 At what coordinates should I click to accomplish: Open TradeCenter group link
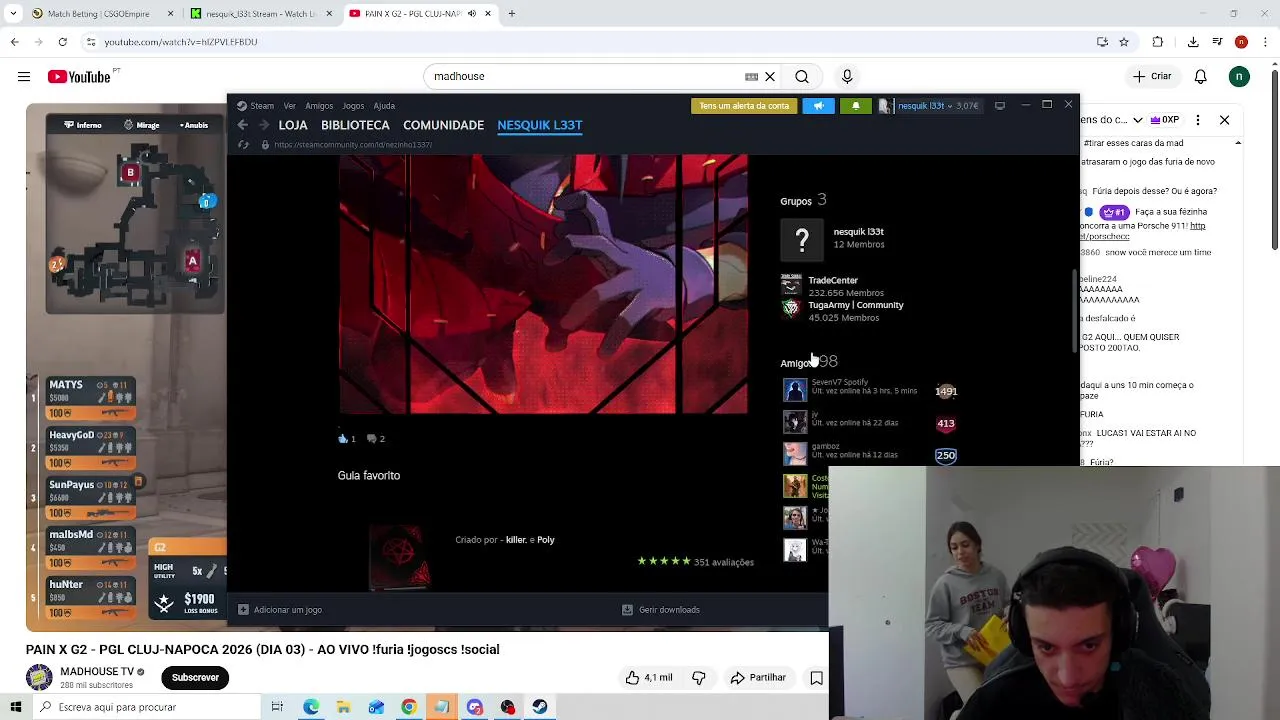point(833,281)
